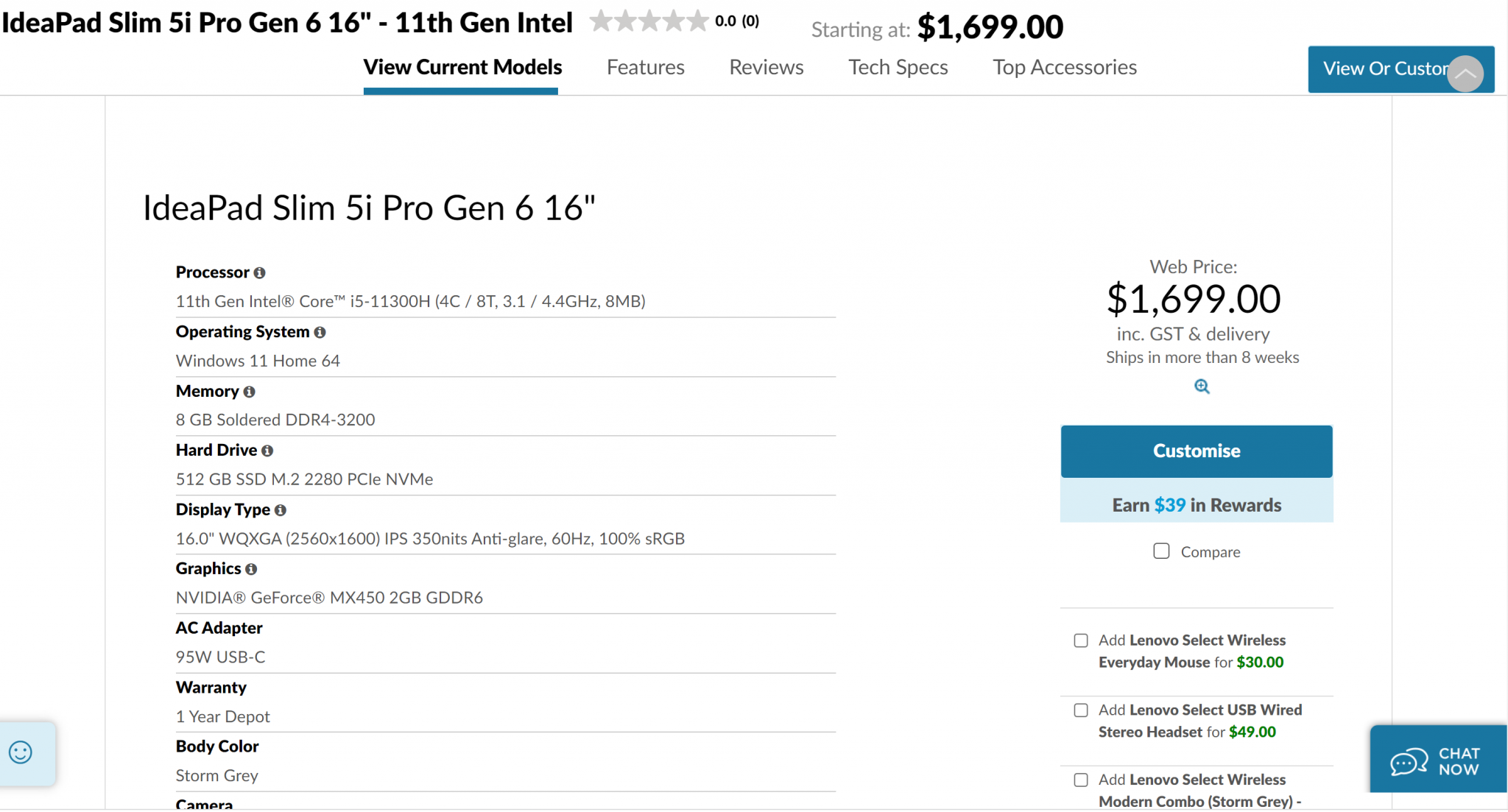Add the Wireless Everyday Mouse checkbox
The width and height of the screenshot is (1508, 812).
click(x=1081, y=640)
